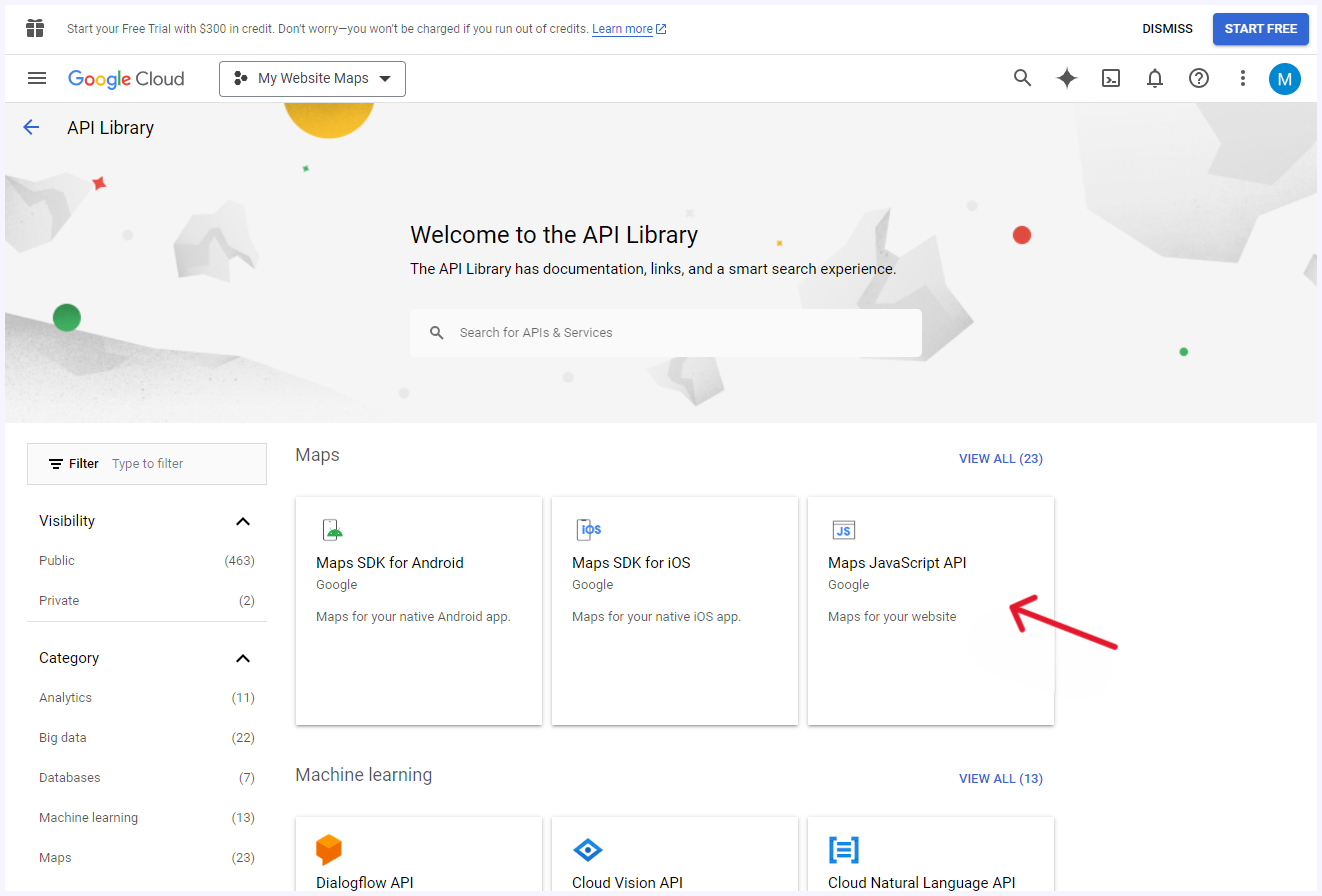Open the Maps SDK for Android title
The height and width of the screenshot is (896, 1322).
[x=390, y=563]
